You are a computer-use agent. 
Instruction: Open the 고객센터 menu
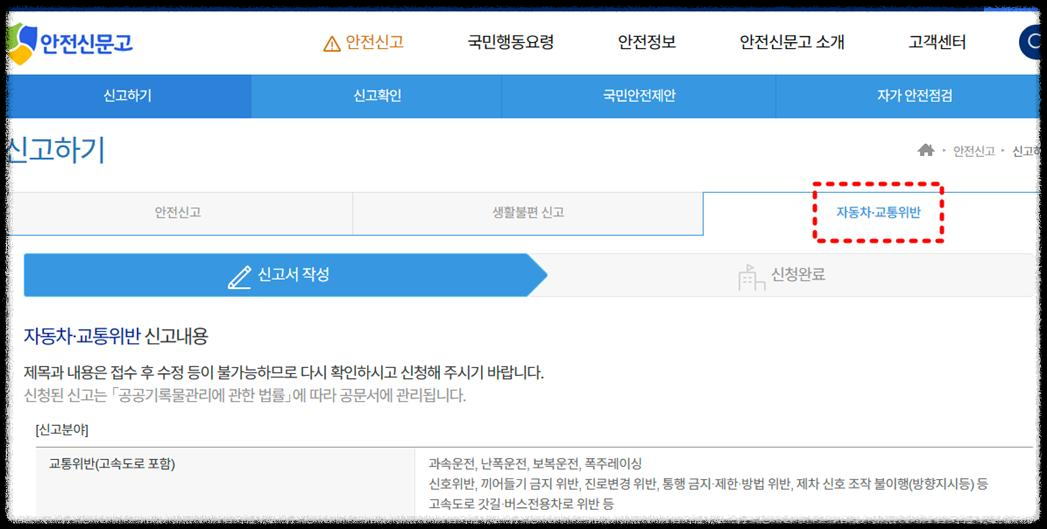(x=937, y=43)
